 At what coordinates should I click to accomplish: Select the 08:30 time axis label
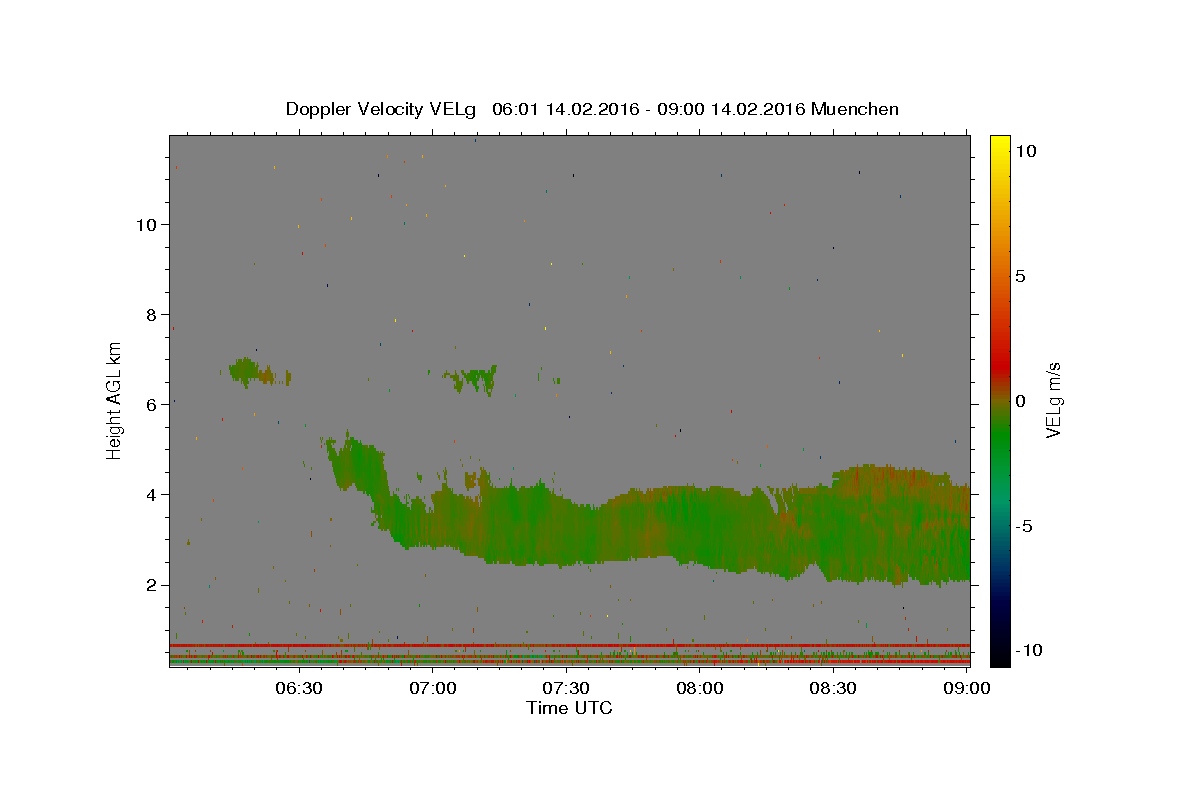pyautogui.click(x=834, y=688)
